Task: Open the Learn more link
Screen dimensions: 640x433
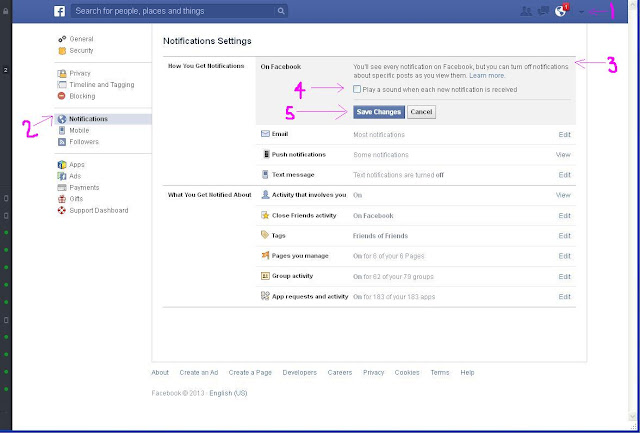Action: click(x=487, y=76)
